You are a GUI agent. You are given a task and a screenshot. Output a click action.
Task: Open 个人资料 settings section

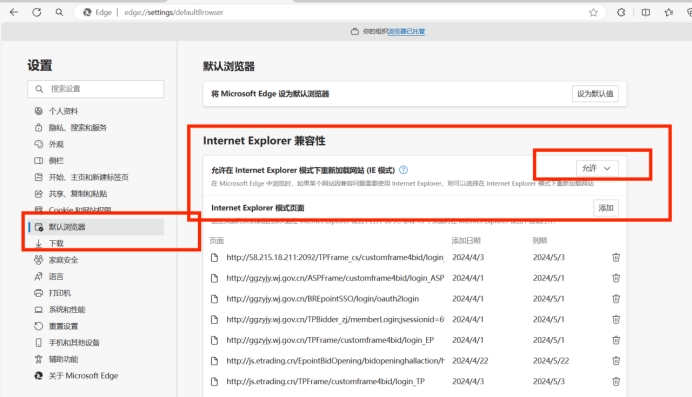click(x=63, y=111)
